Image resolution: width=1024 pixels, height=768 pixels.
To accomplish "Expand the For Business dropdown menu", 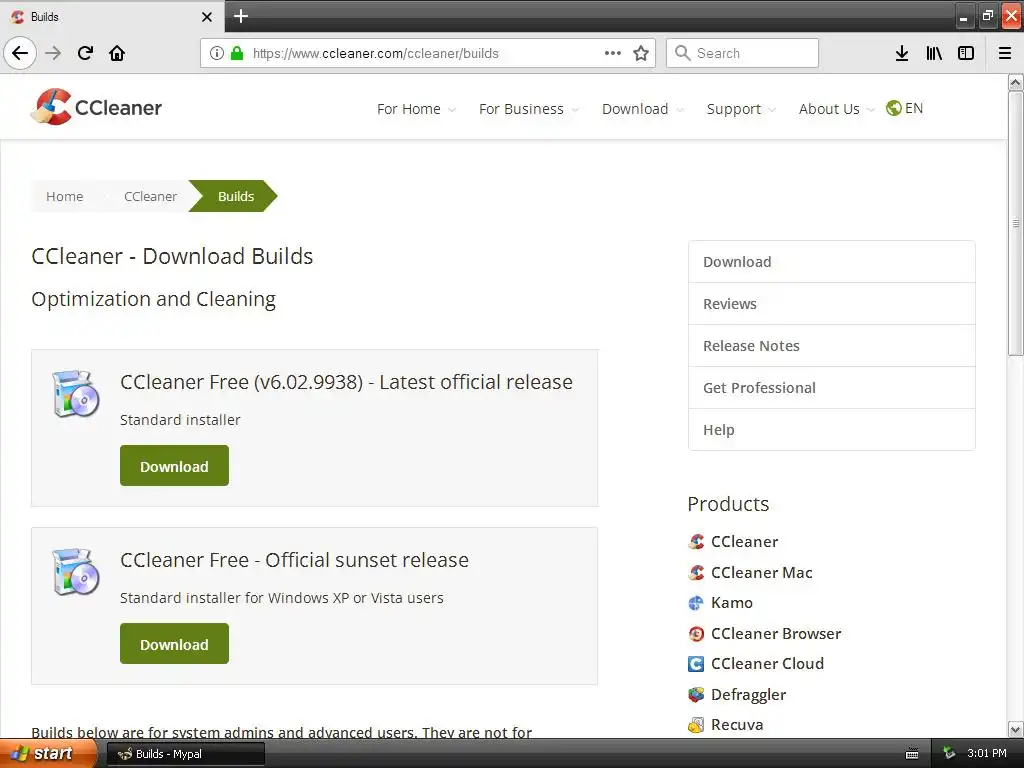I will tap(528, 109).
